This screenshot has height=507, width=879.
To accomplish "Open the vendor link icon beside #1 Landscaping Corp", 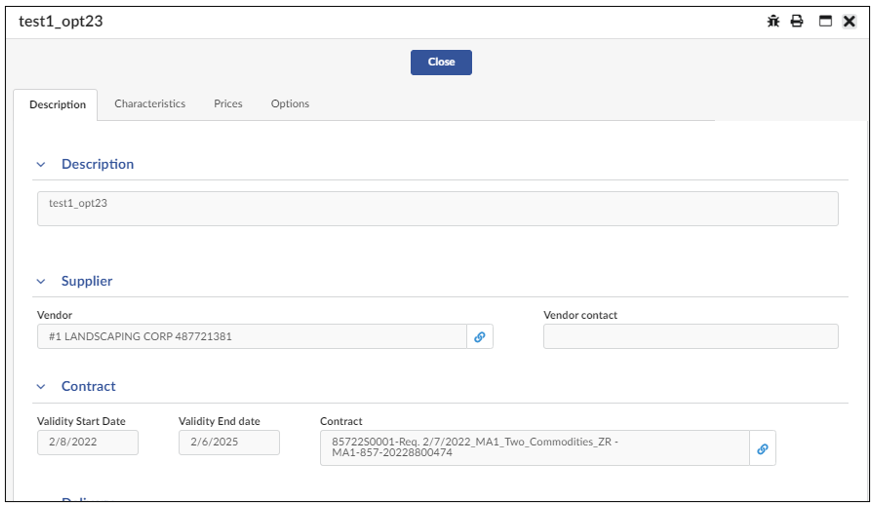I will point(480,337).
